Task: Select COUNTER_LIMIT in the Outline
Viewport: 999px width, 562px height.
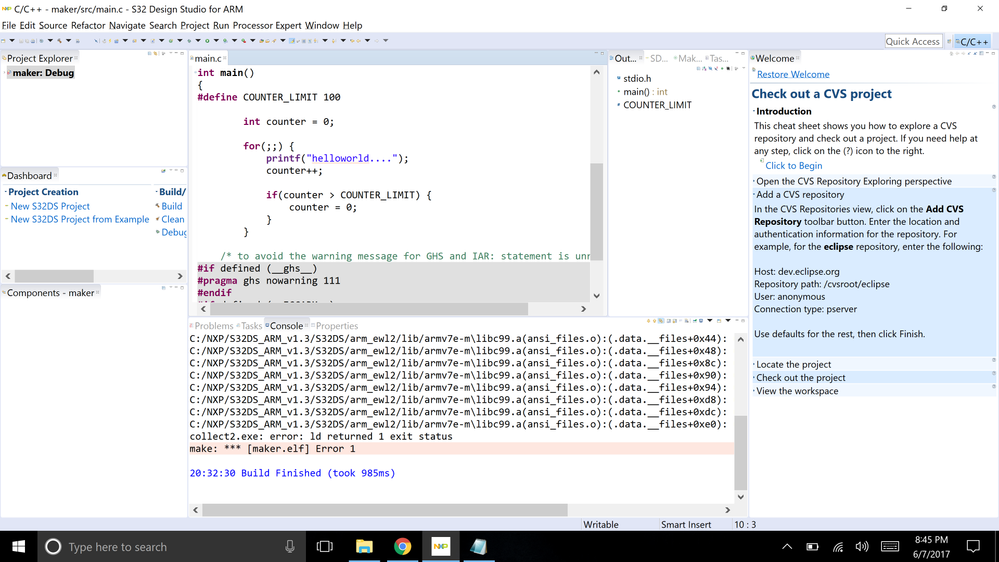Action: coord(657,105)
